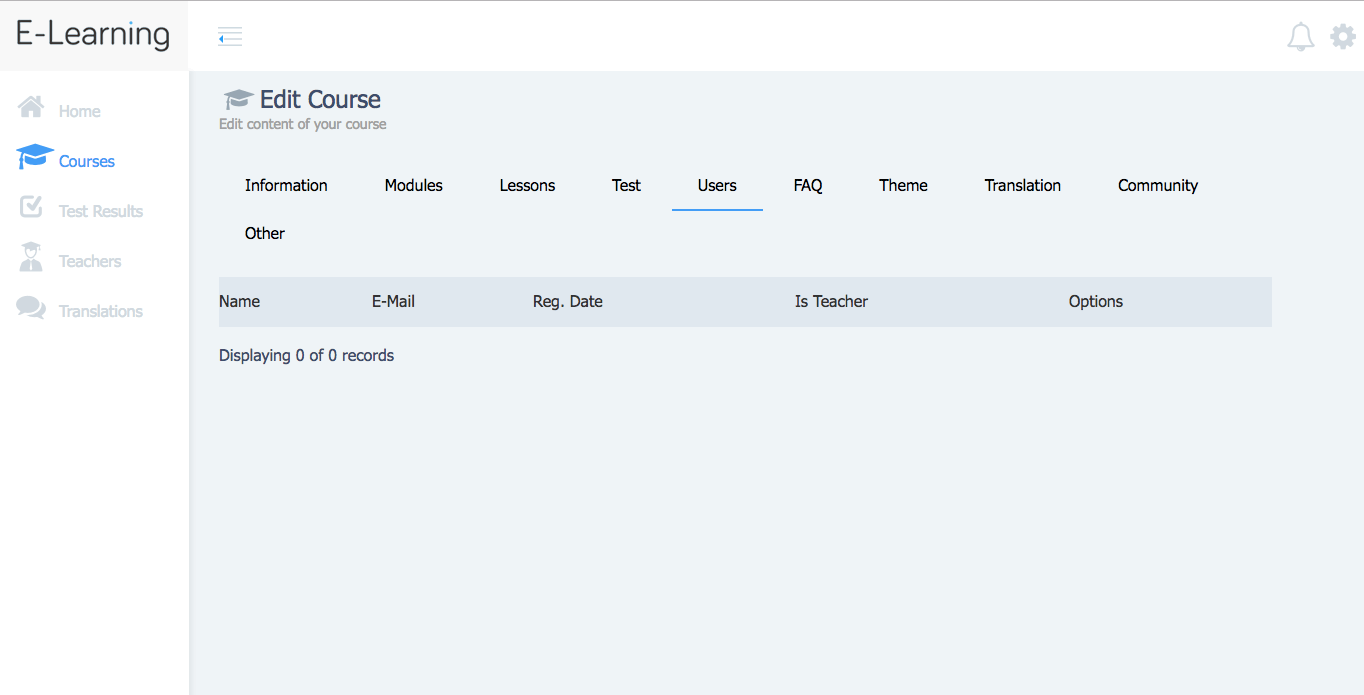Open Translations in the sidebar
This screenshot has height=695, width=1364.
tap(101, 311)
